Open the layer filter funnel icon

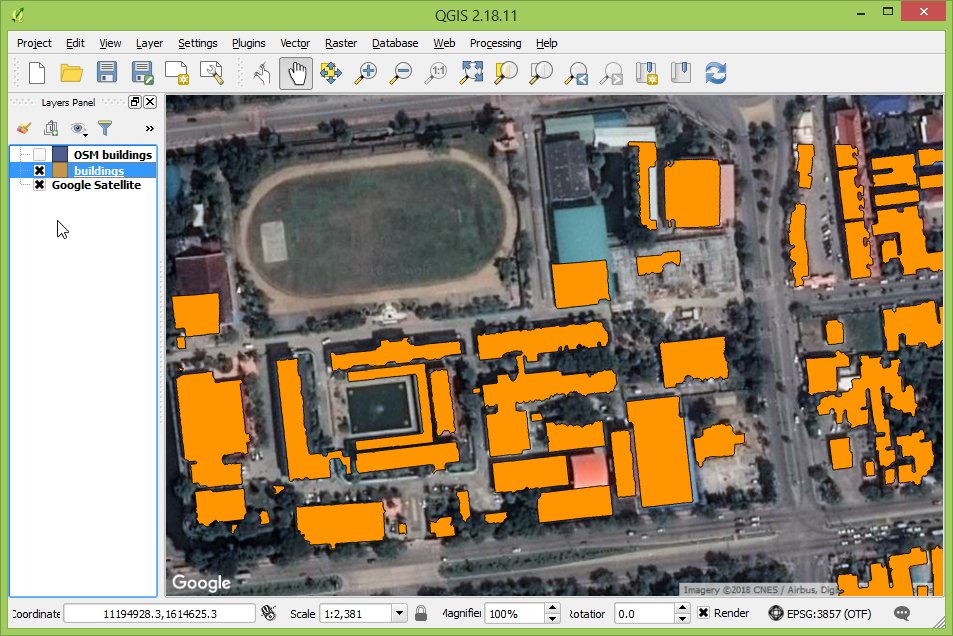(104, 128)
